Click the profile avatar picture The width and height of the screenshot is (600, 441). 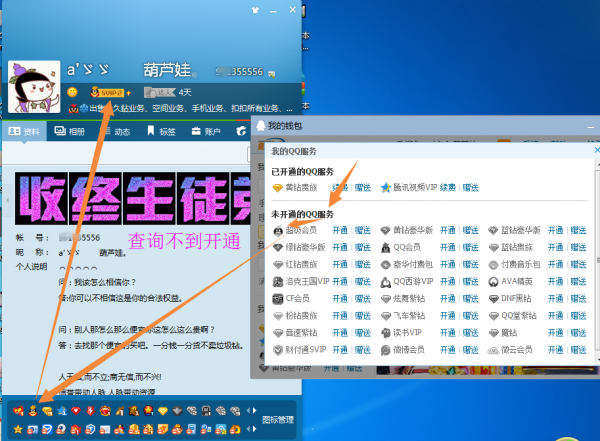34,87
